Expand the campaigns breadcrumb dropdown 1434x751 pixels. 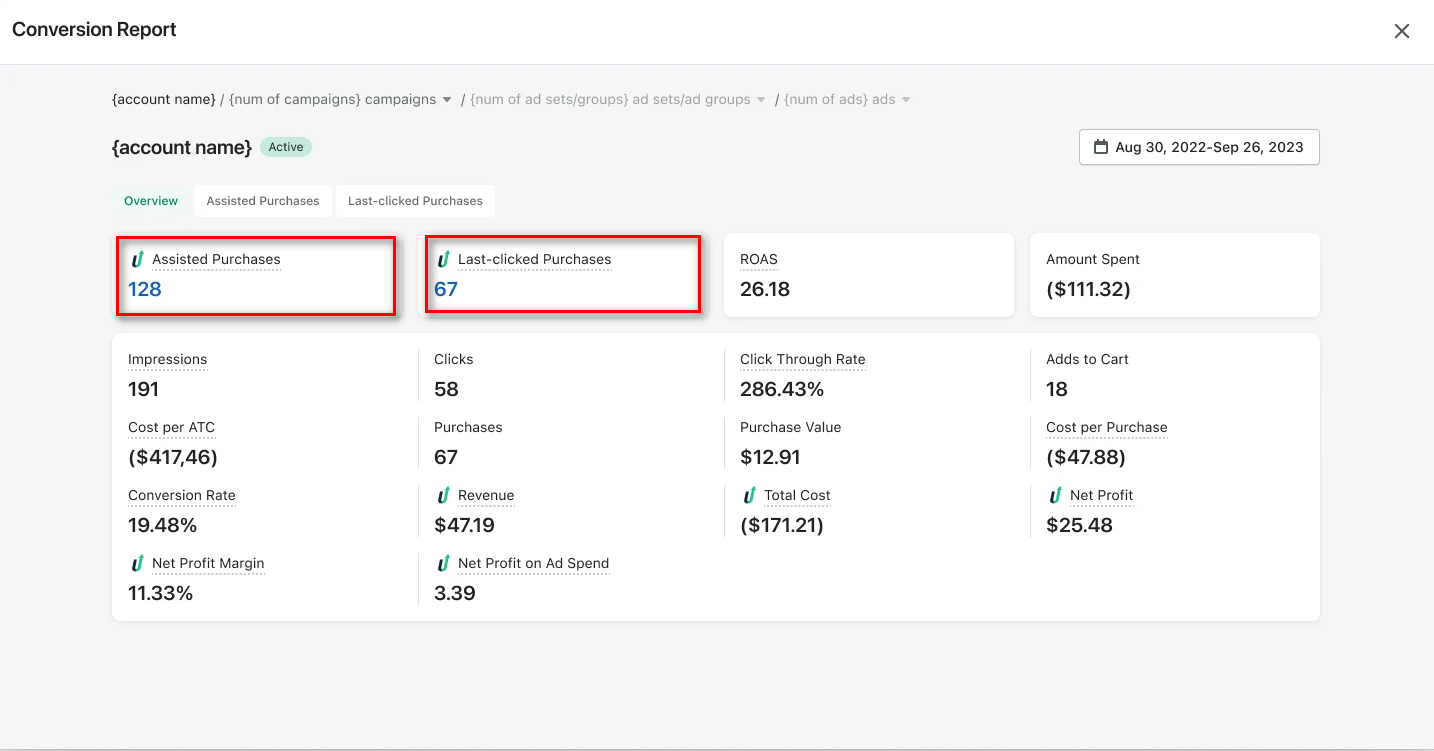pos(447,99)
